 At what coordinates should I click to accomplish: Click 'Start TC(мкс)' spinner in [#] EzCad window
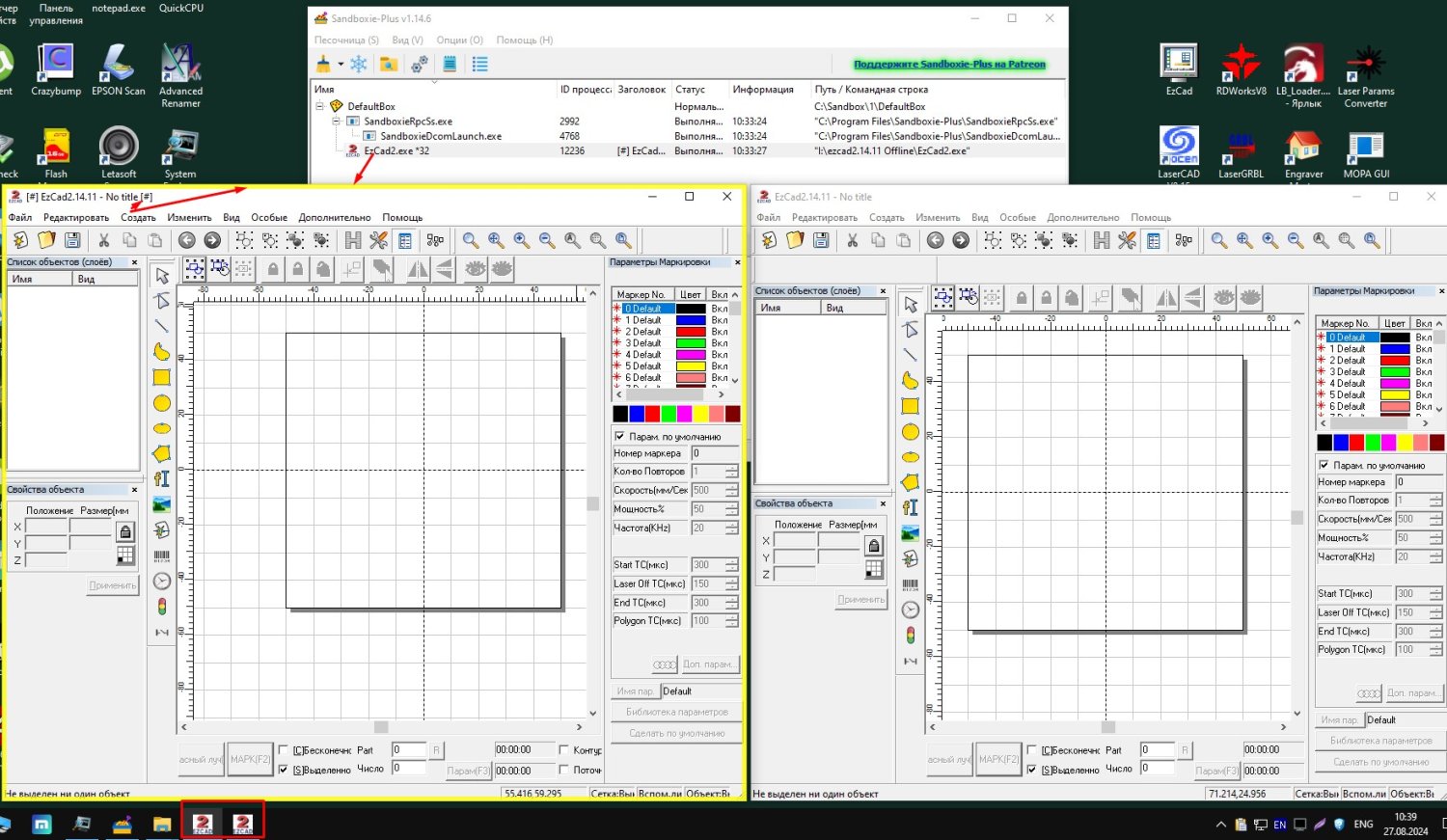click(x=731, y=565)
